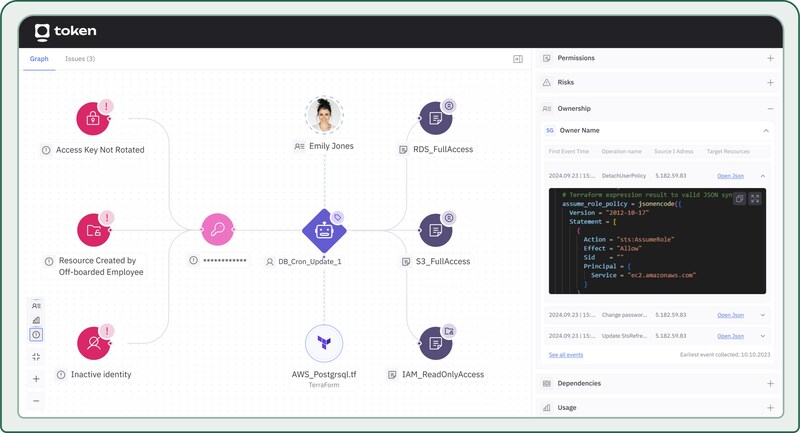Copy the code snippet using copy icon

[739, 199]
